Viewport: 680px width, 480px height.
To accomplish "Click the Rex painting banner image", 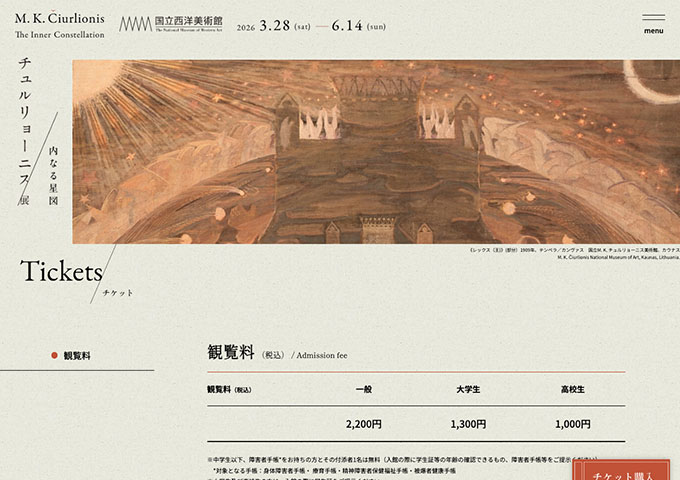I will [x=376, y=152].
